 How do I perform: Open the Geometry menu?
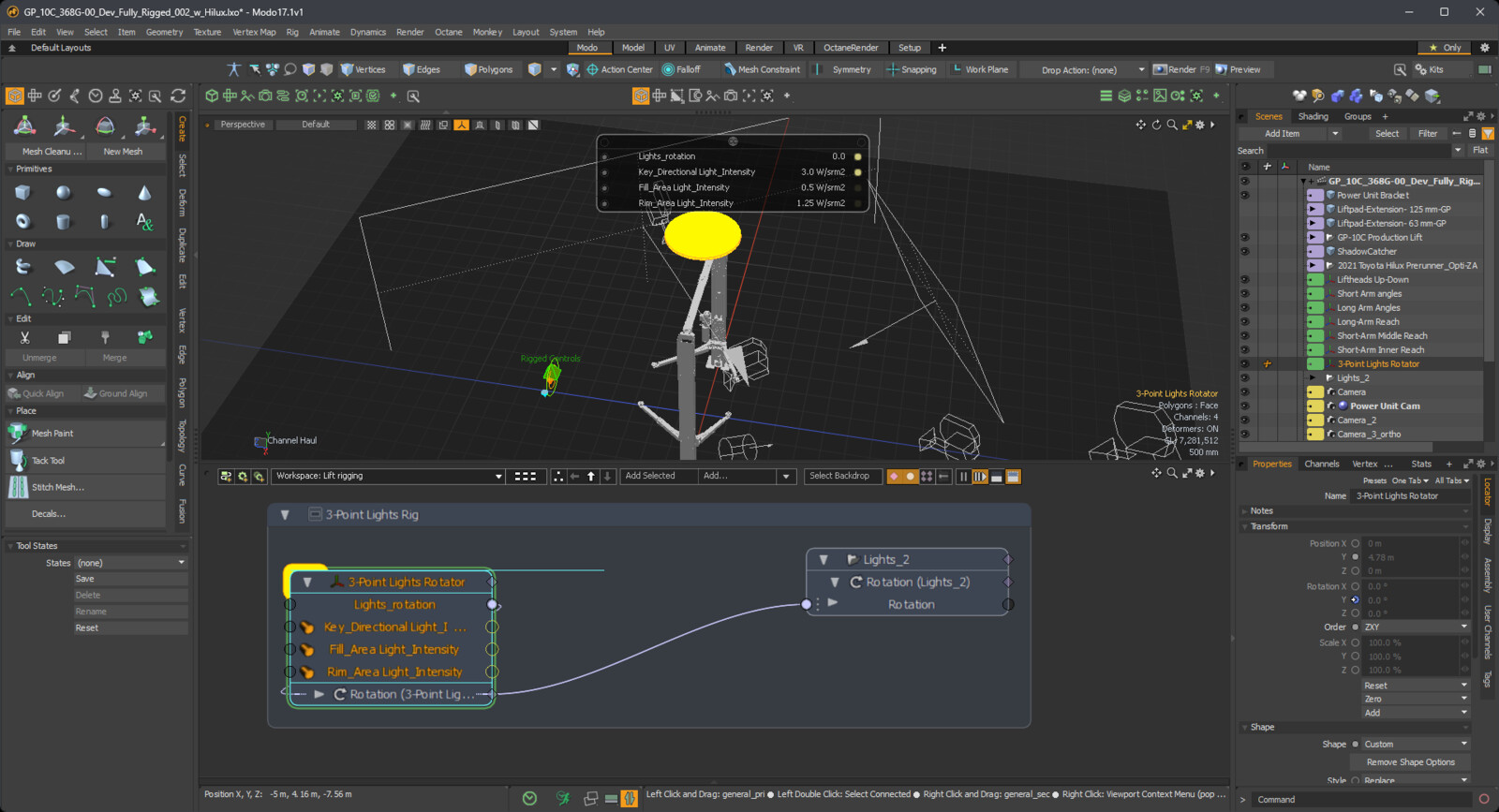[x=164, y=32]
